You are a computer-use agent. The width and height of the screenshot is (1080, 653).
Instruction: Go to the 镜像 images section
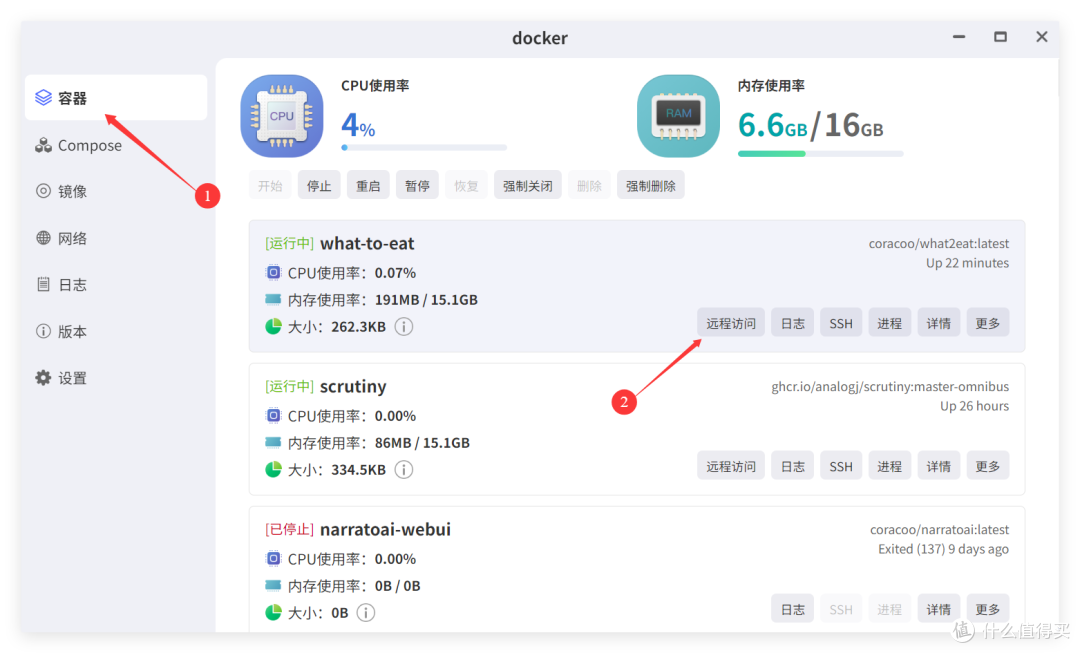click(x=116, y=191)
